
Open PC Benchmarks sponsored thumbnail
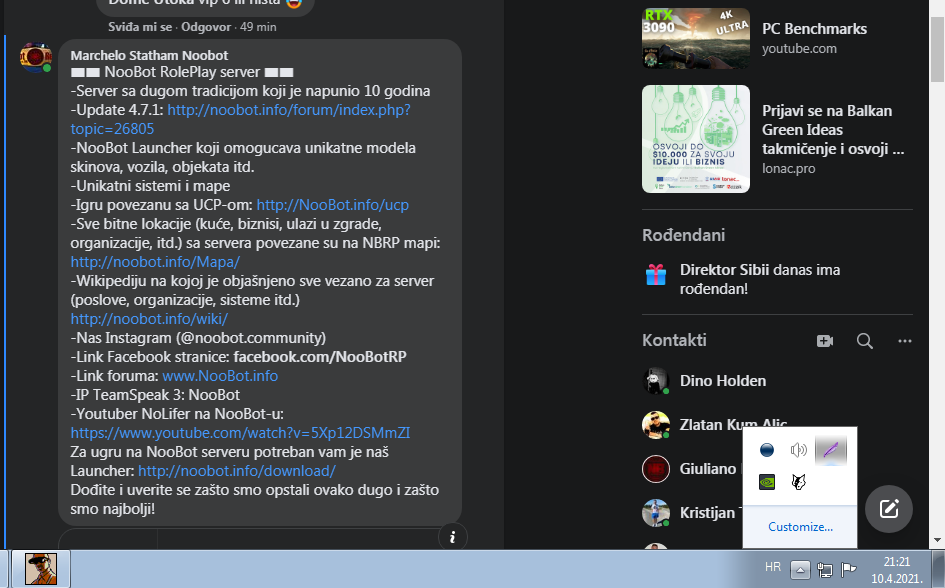pyautogui.click(x=696, y=38)
